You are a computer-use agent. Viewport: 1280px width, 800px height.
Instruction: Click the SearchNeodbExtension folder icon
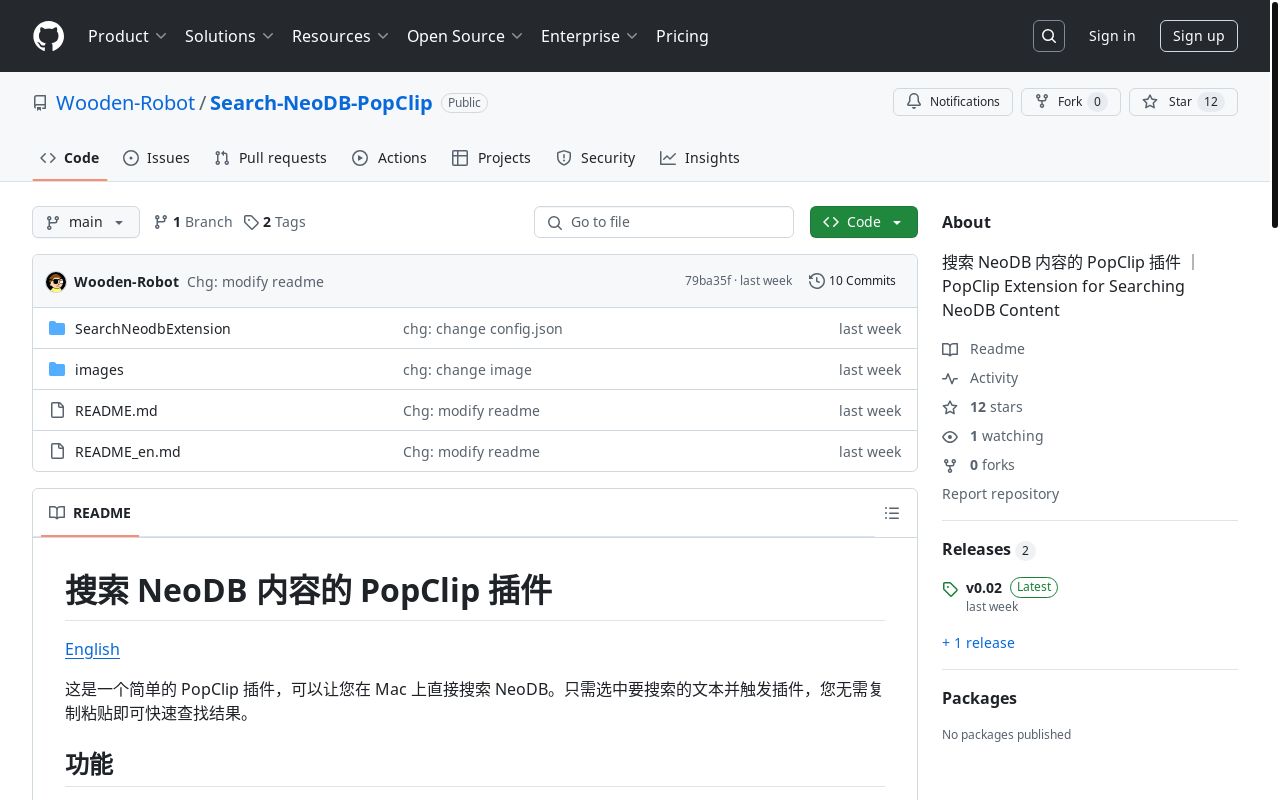(57, 328)
